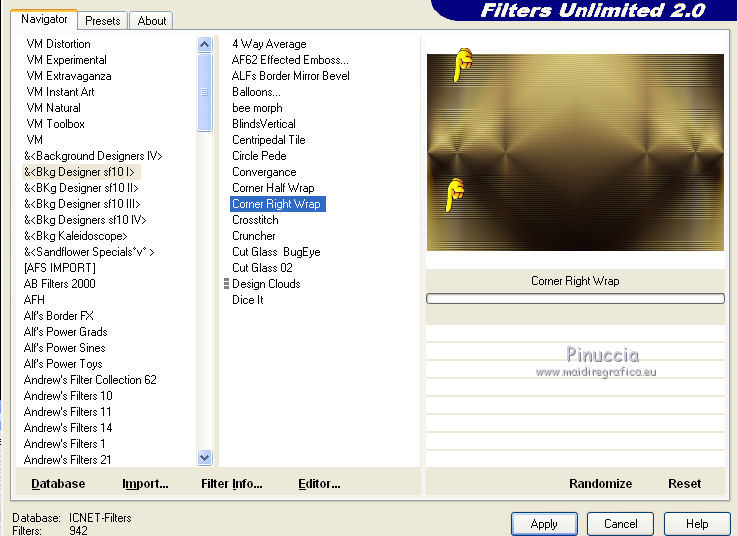Select VM Extravaganza category
This screenshot has width=738, height=536.
[69, 76]
